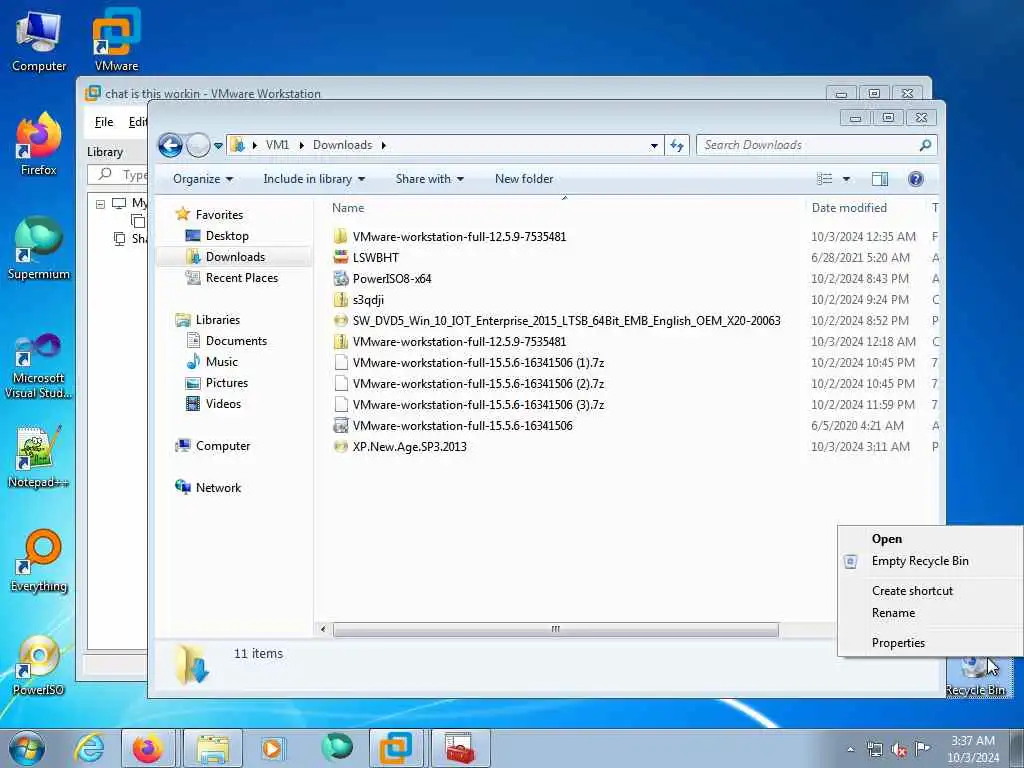
Task: Select the PowerISO desktop shortcut
Action: (x=39, y=665)
